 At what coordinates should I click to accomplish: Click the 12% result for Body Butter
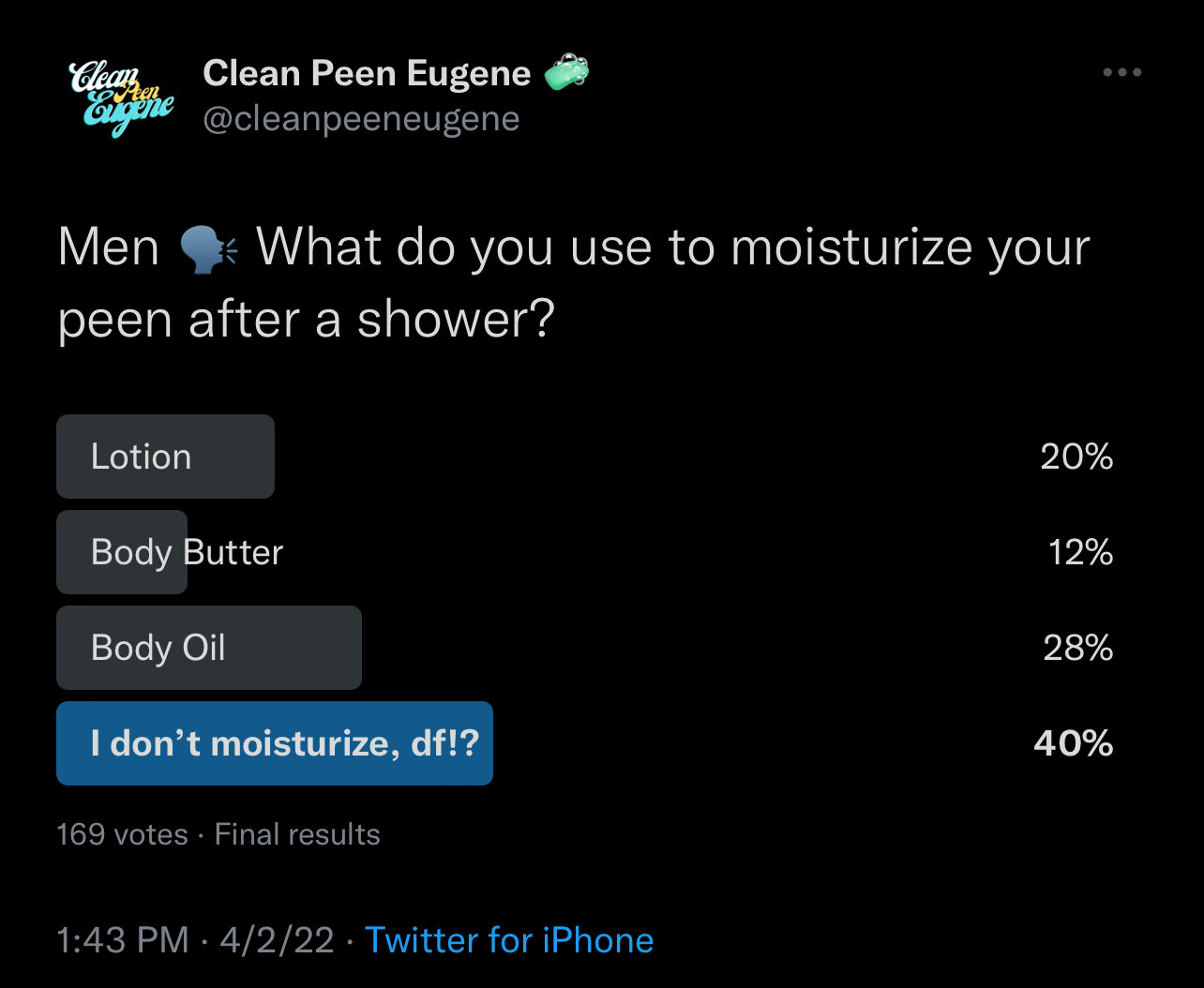1080,553
